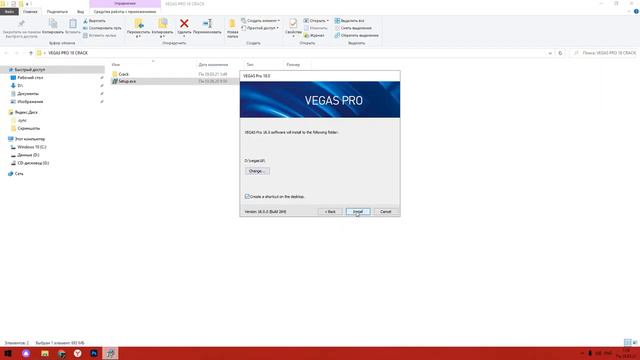
Task: Click the address bar path VEGAS PRO 18 CRACK
Action: tap(68, 53)
